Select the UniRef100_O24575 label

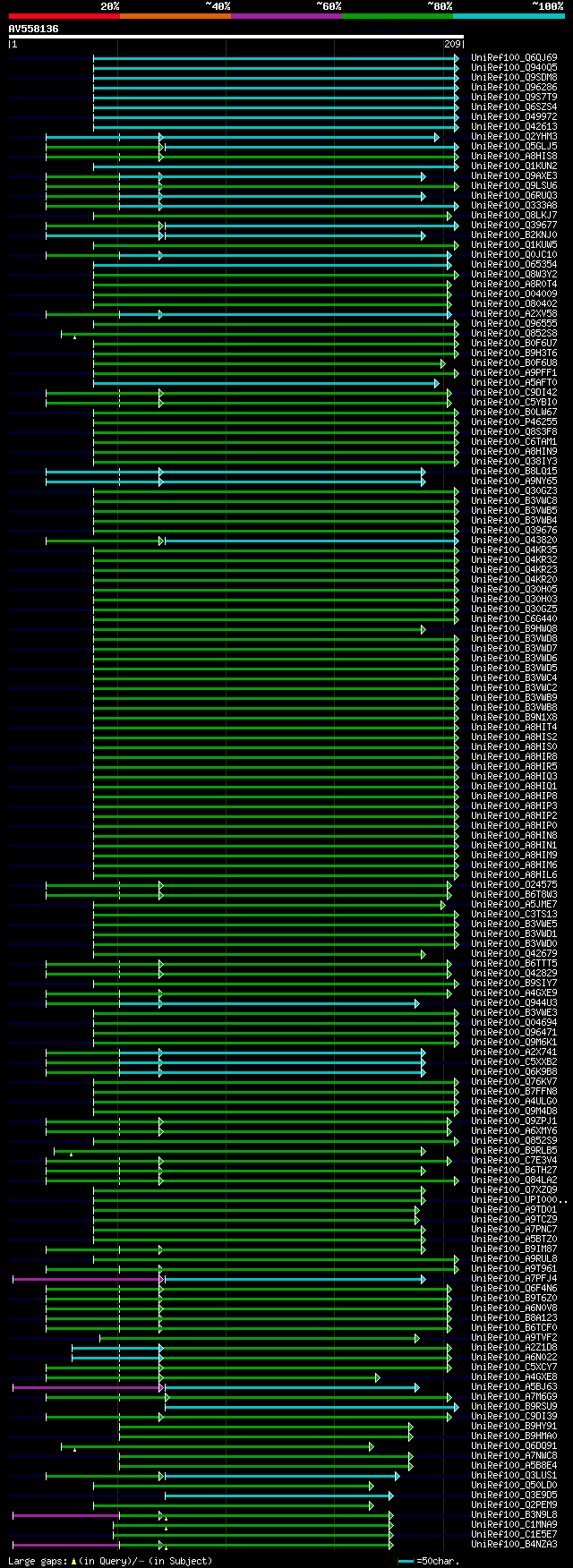tap(514, 884)
